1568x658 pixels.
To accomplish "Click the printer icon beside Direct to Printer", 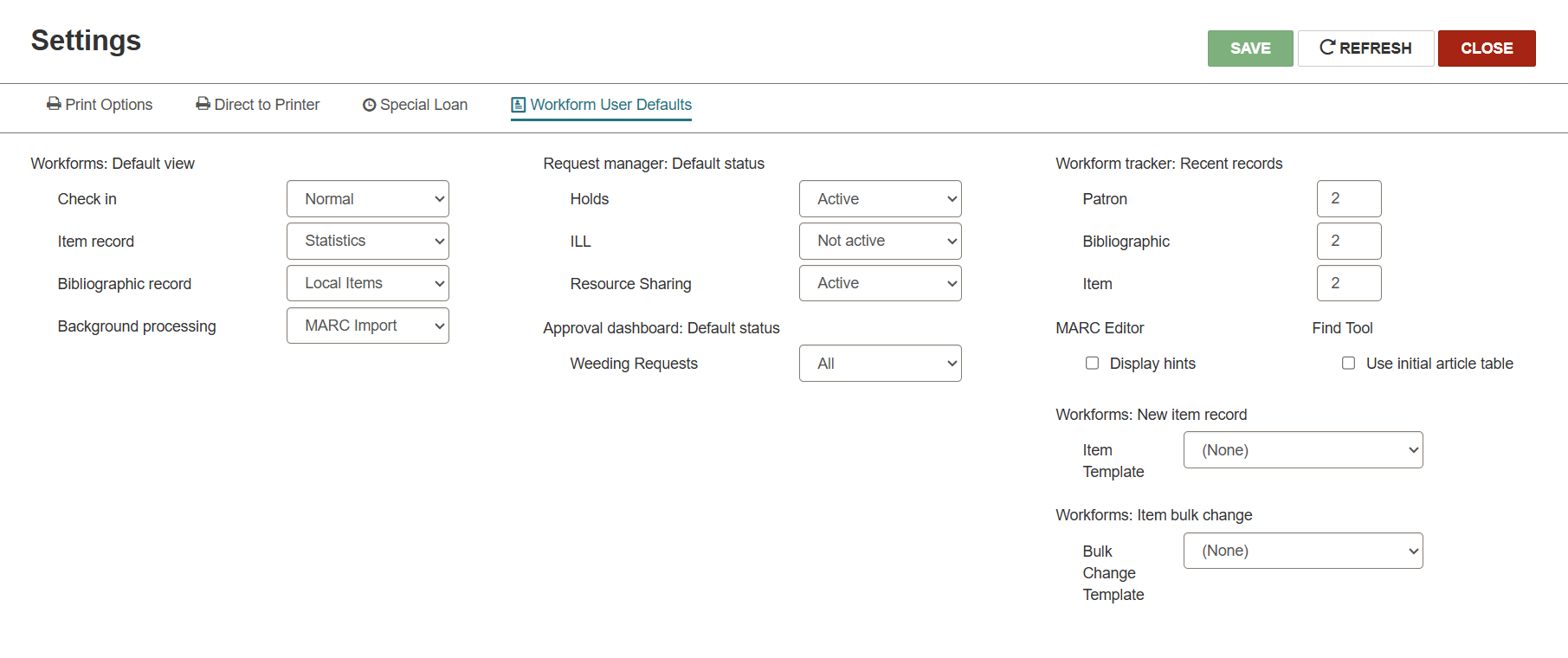I will pos(203,104).
